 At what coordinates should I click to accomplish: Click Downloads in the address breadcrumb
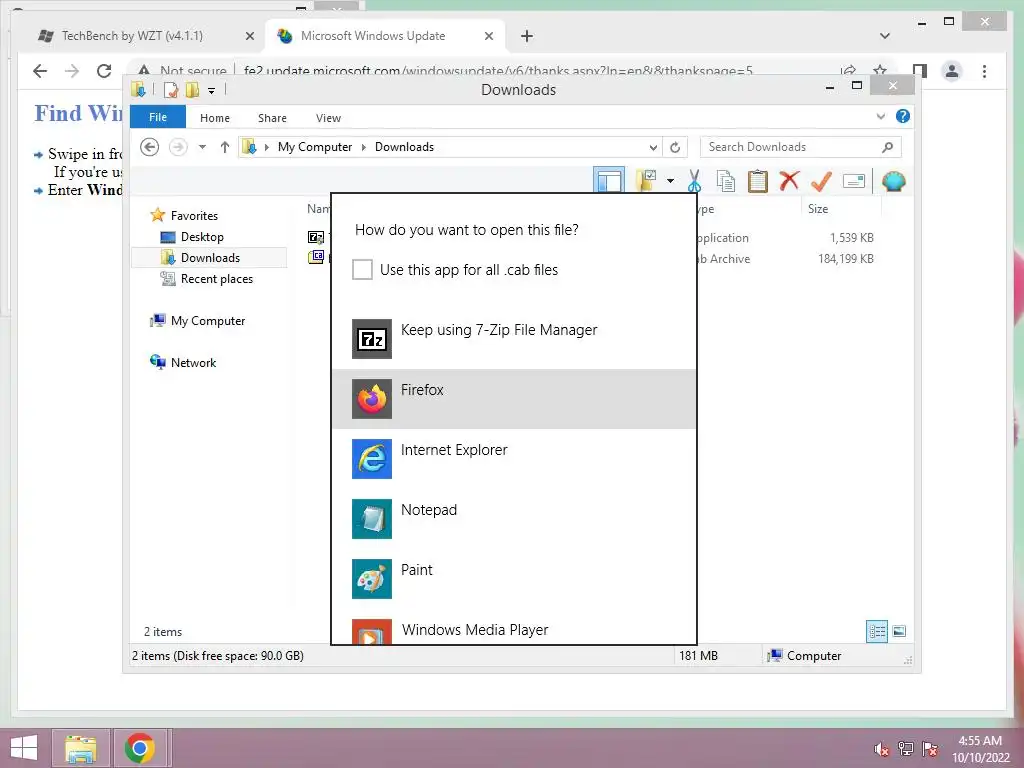pyautogui.click(x=404, y=147)
